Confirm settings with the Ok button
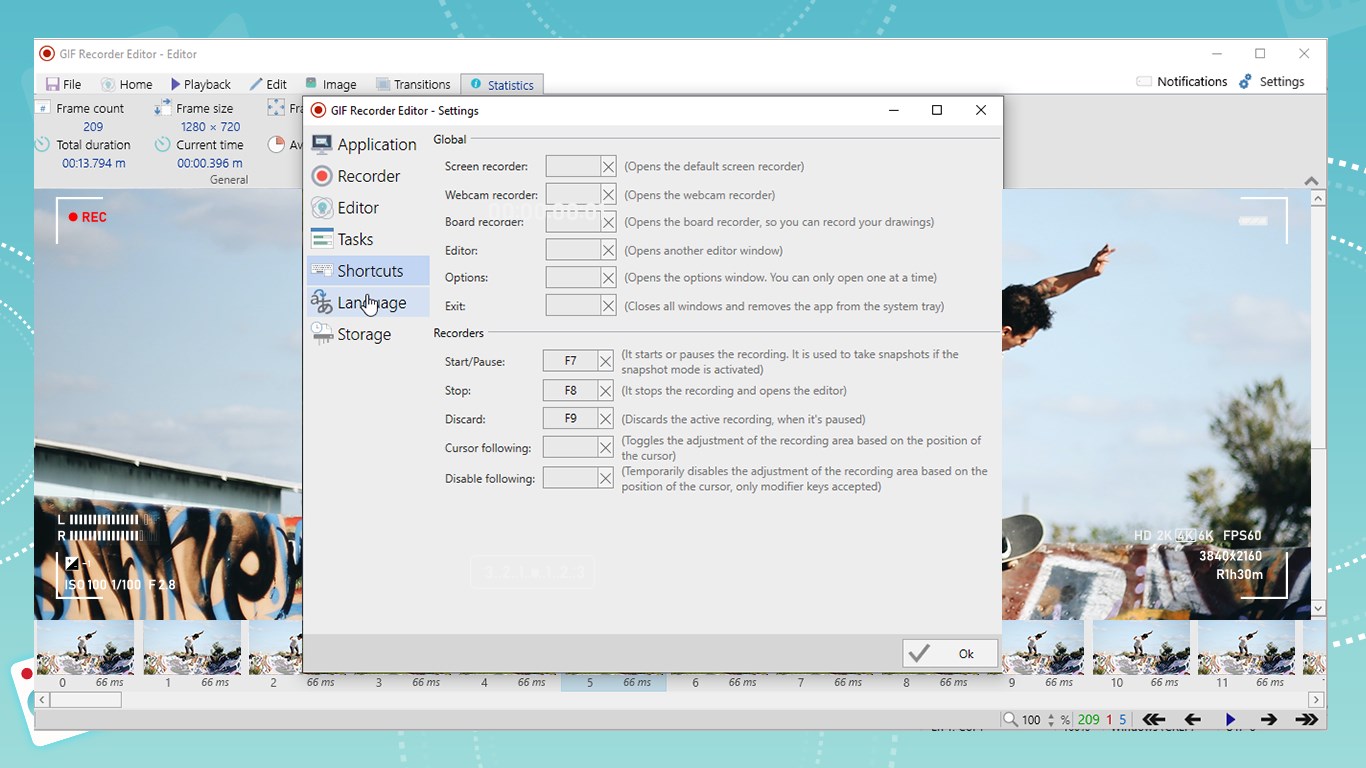Screen dimensions: 1366x768 948,653
